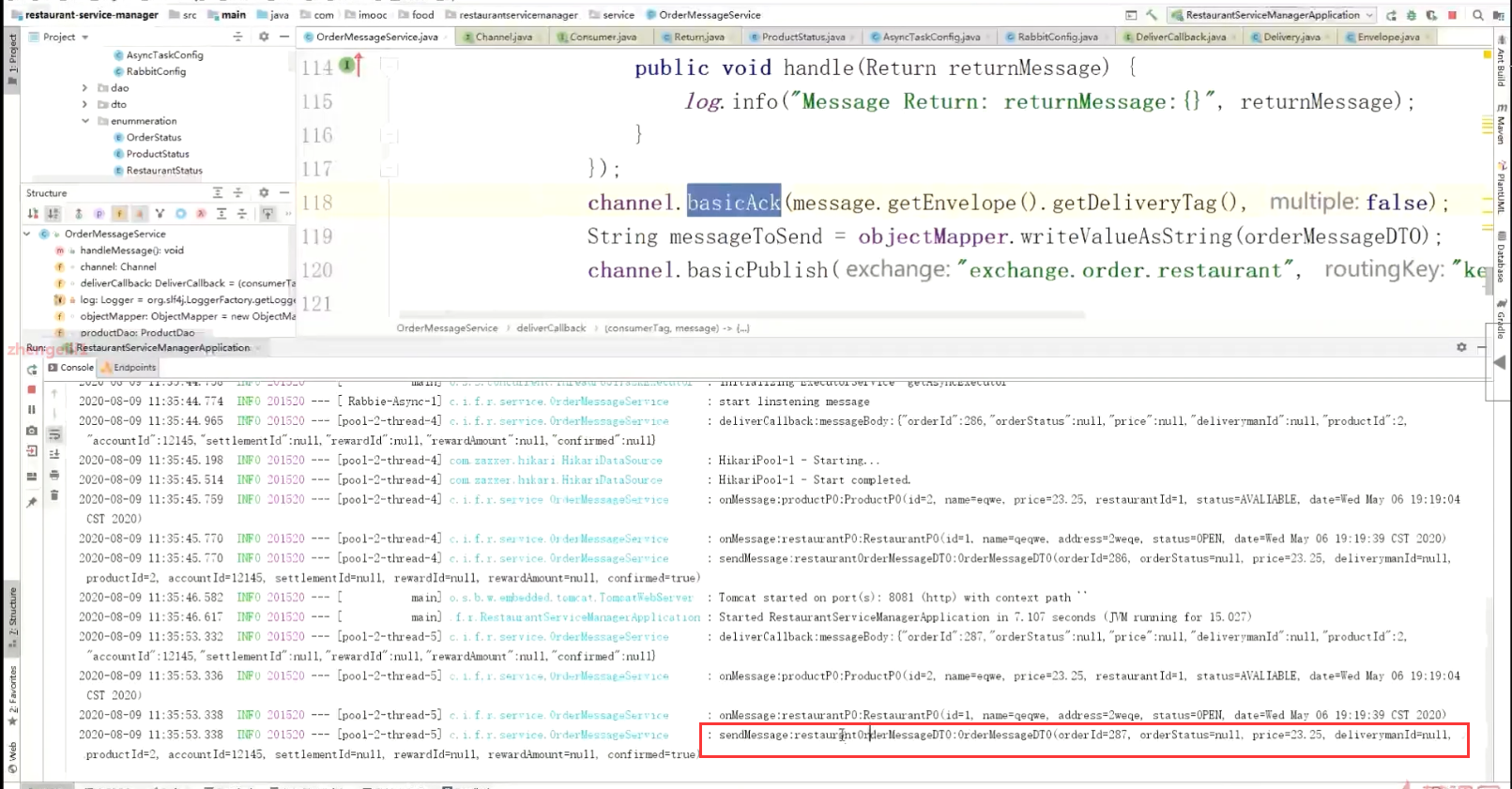Take a thread dump with the camera icon
1512x789 pixels.
(x=32, y=431)
